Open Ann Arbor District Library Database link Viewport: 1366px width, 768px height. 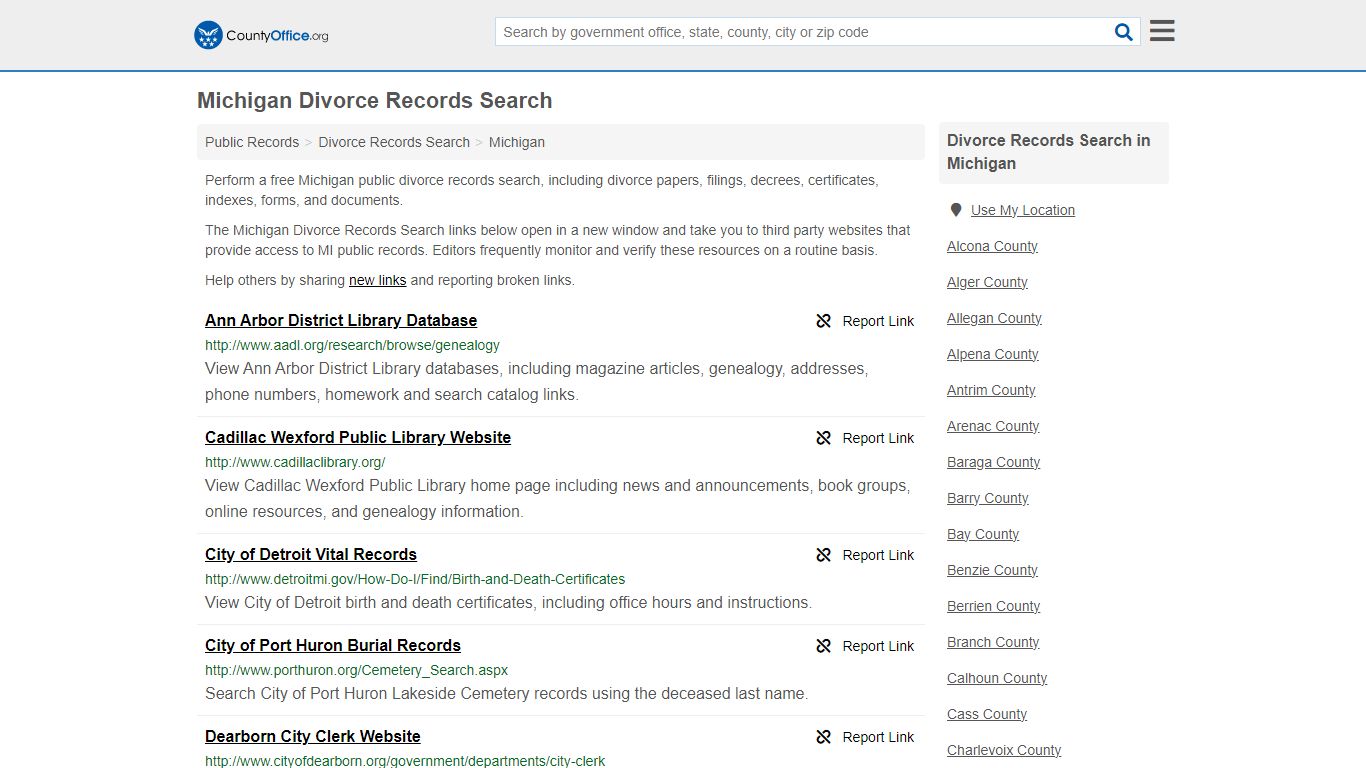point(341,320)
